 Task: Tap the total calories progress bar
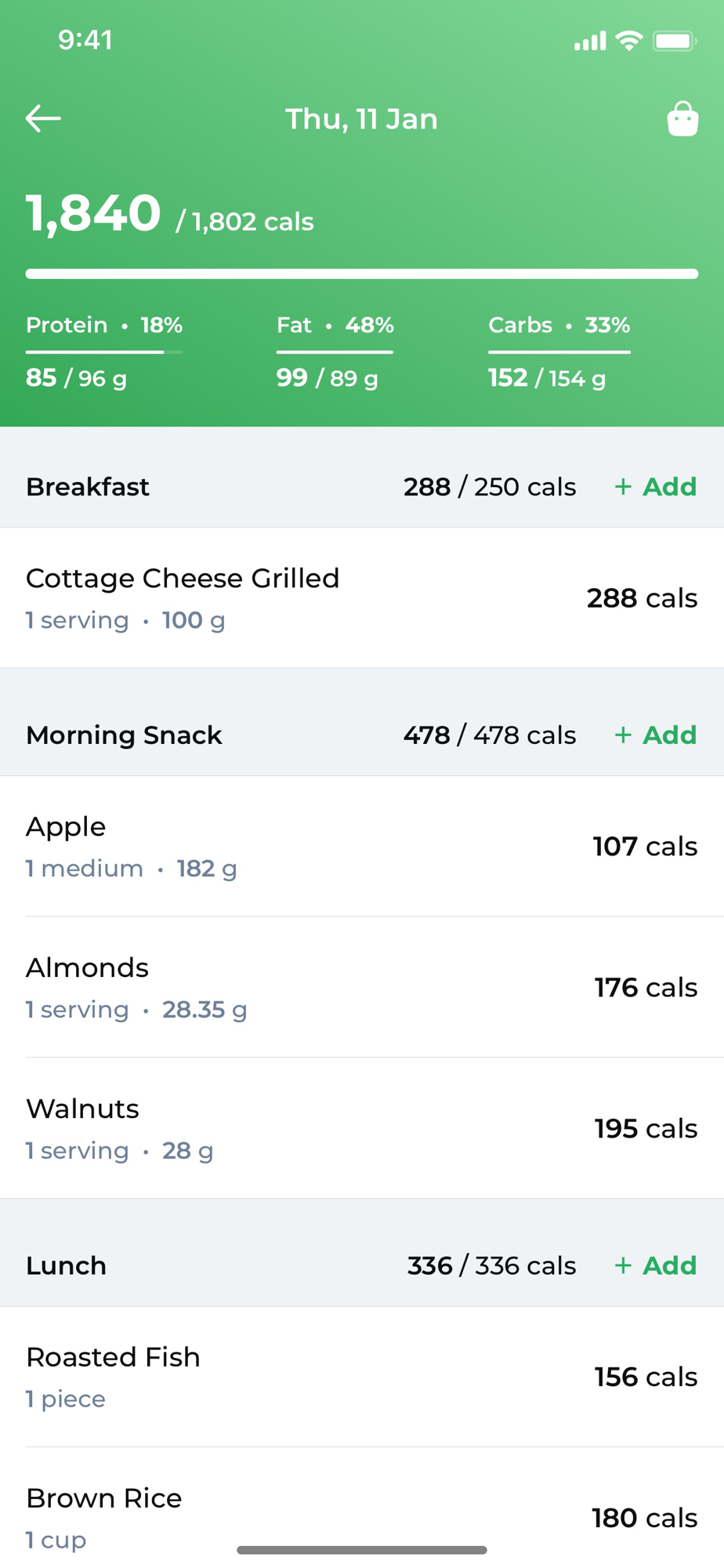[361, 274]
